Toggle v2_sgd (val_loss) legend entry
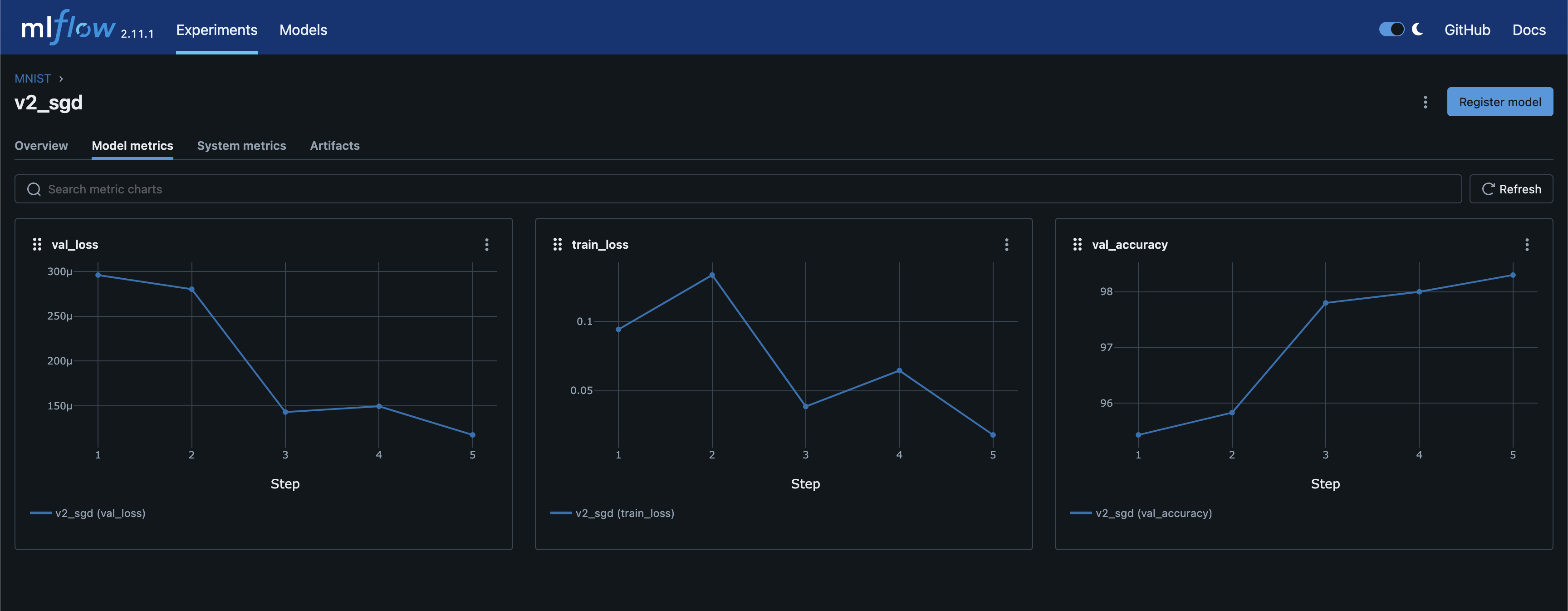The image size is (1568, 611). point(100,513)
